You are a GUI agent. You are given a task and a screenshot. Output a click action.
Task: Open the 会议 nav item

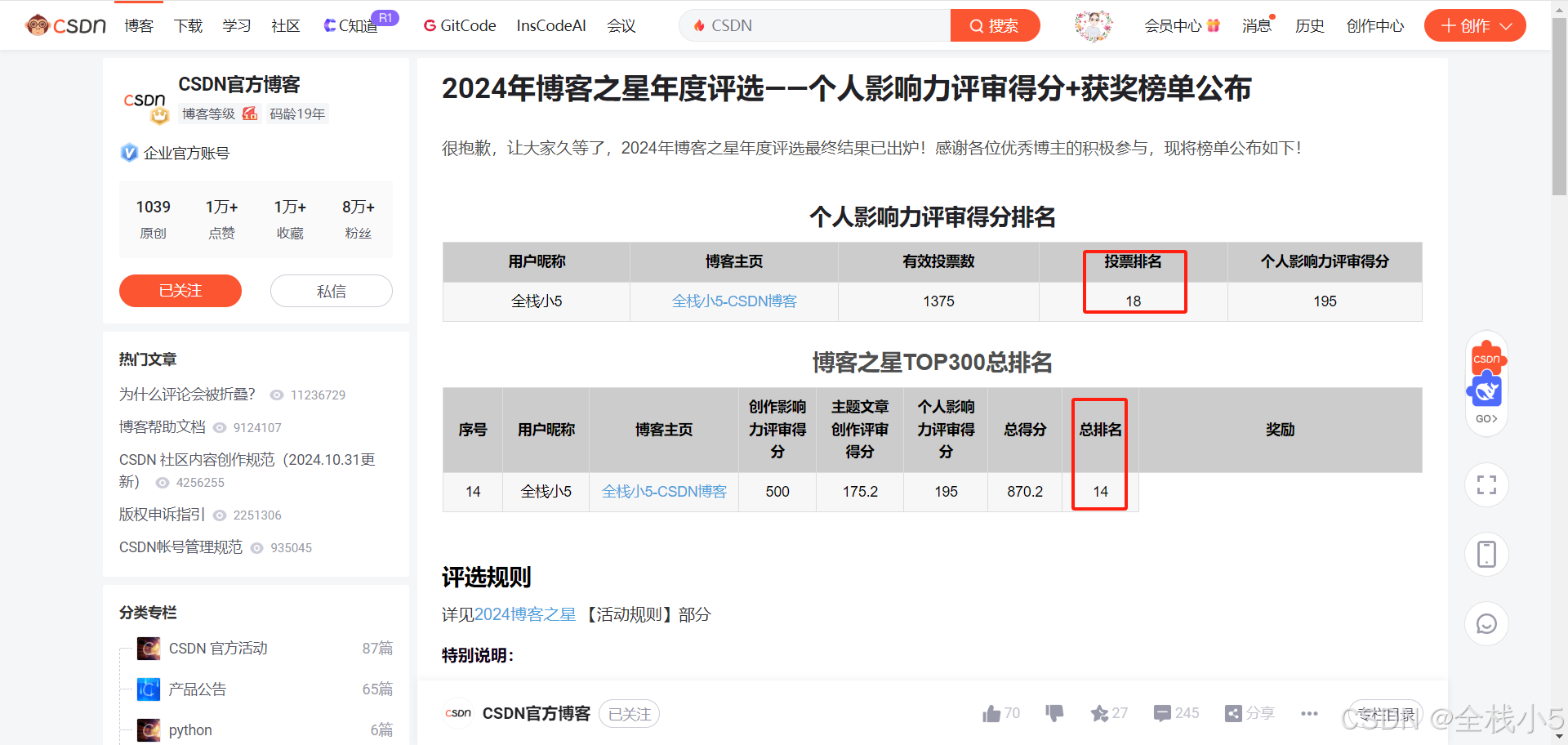621,25
